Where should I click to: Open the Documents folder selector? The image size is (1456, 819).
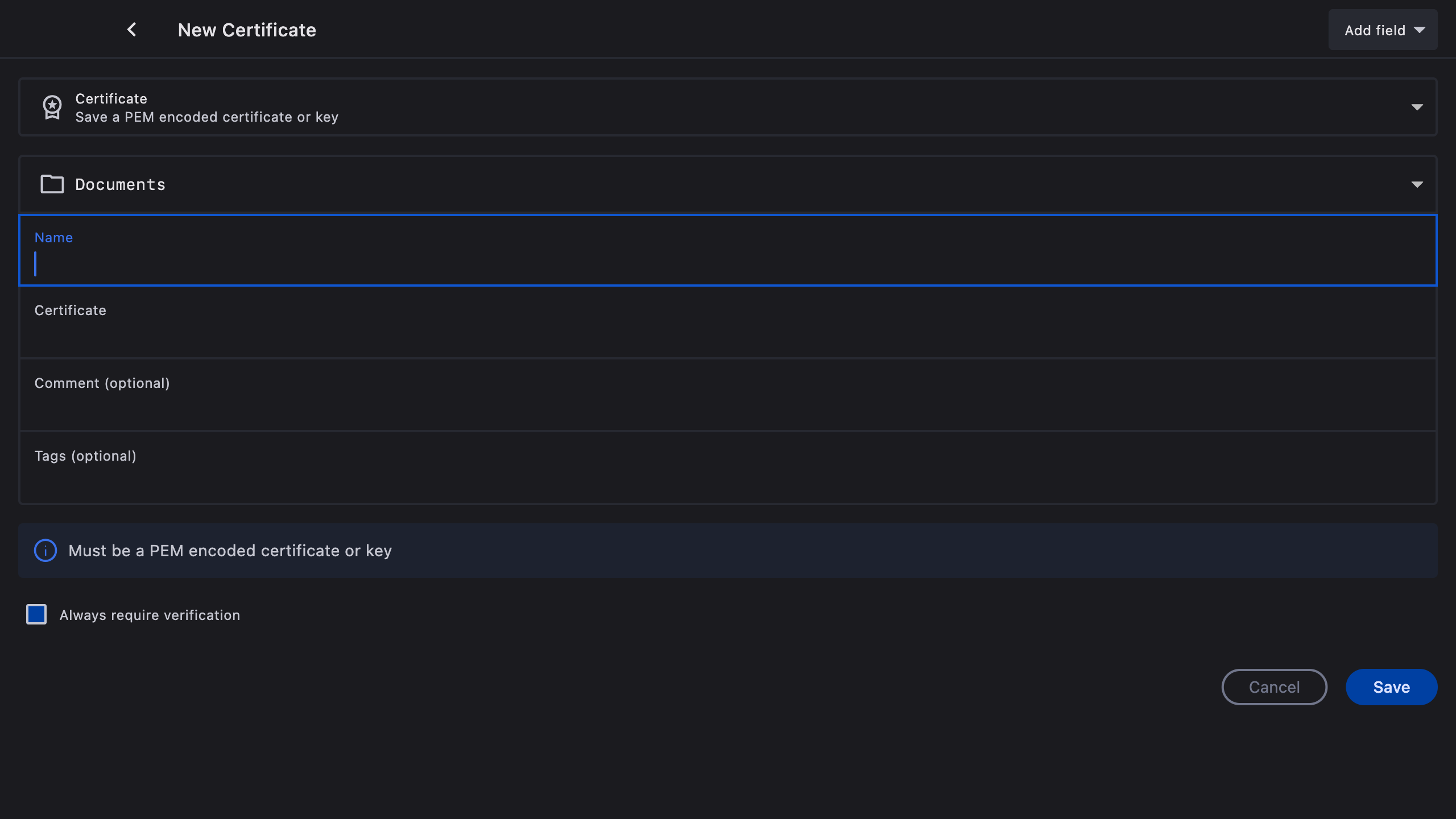[728, 184]
